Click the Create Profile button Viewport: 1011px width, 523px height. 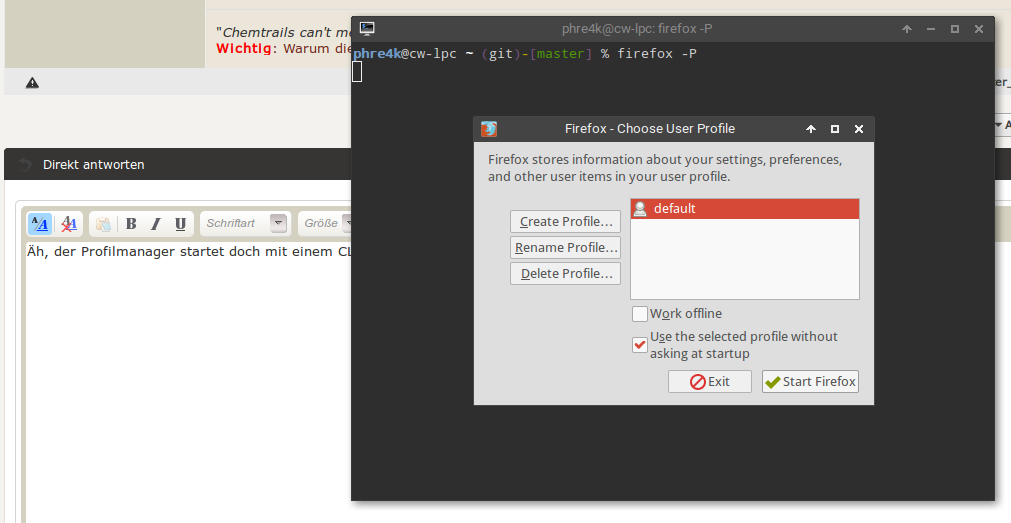(565, 221)
